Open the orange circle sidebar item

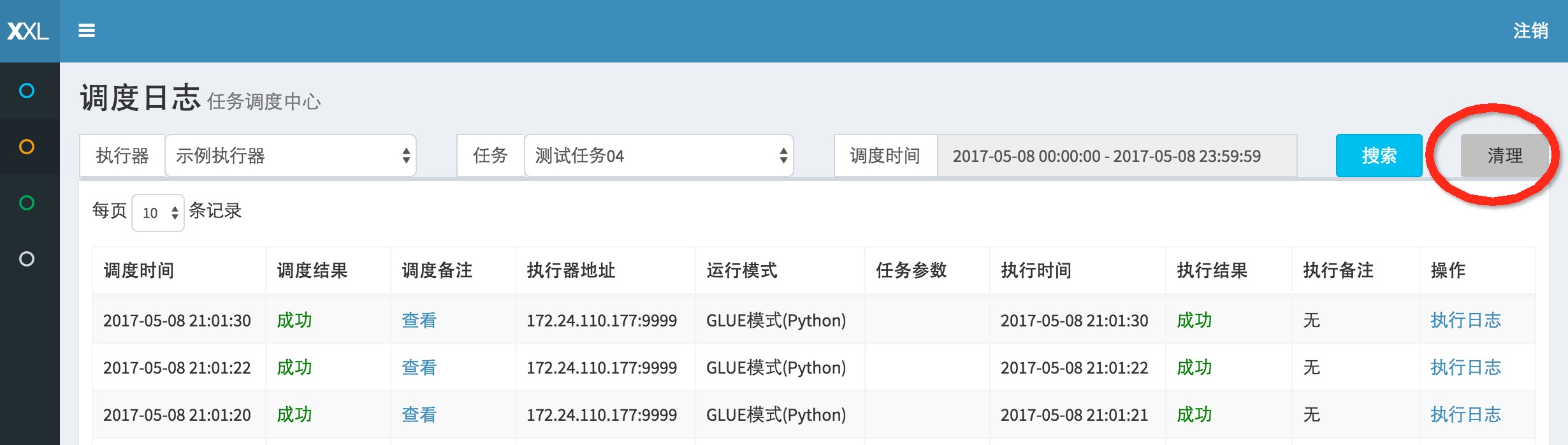click(27, 147)
